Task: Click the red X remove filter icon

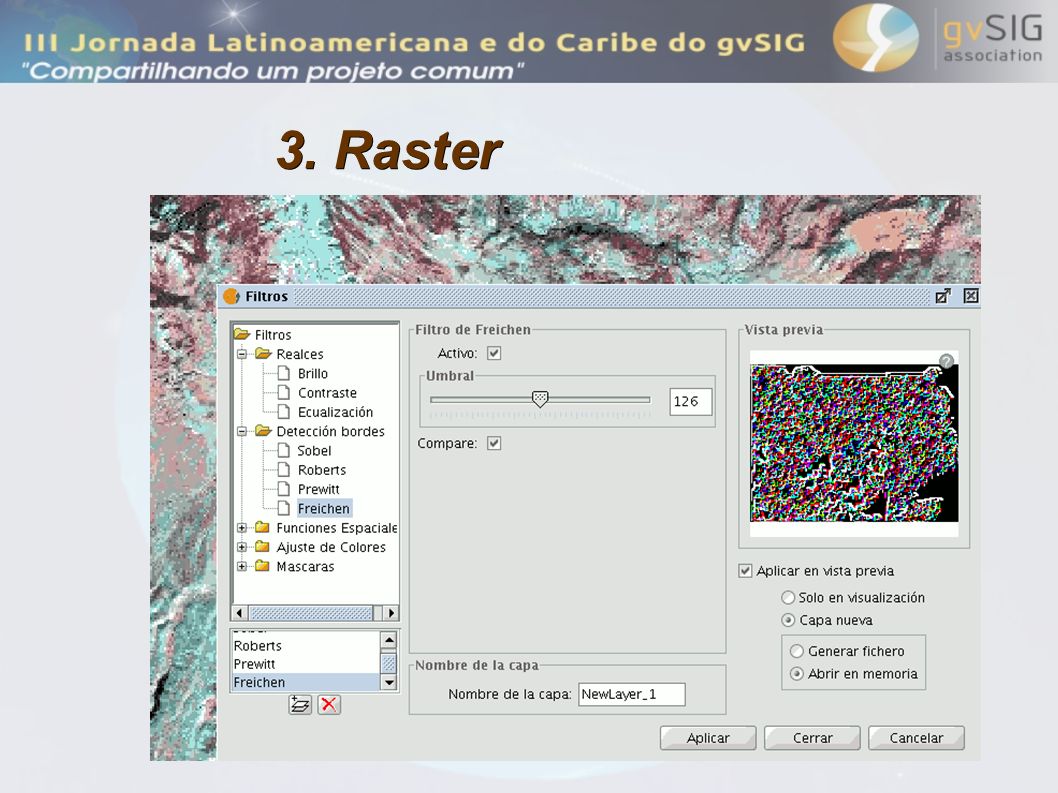Action: [x=329, y=705]
